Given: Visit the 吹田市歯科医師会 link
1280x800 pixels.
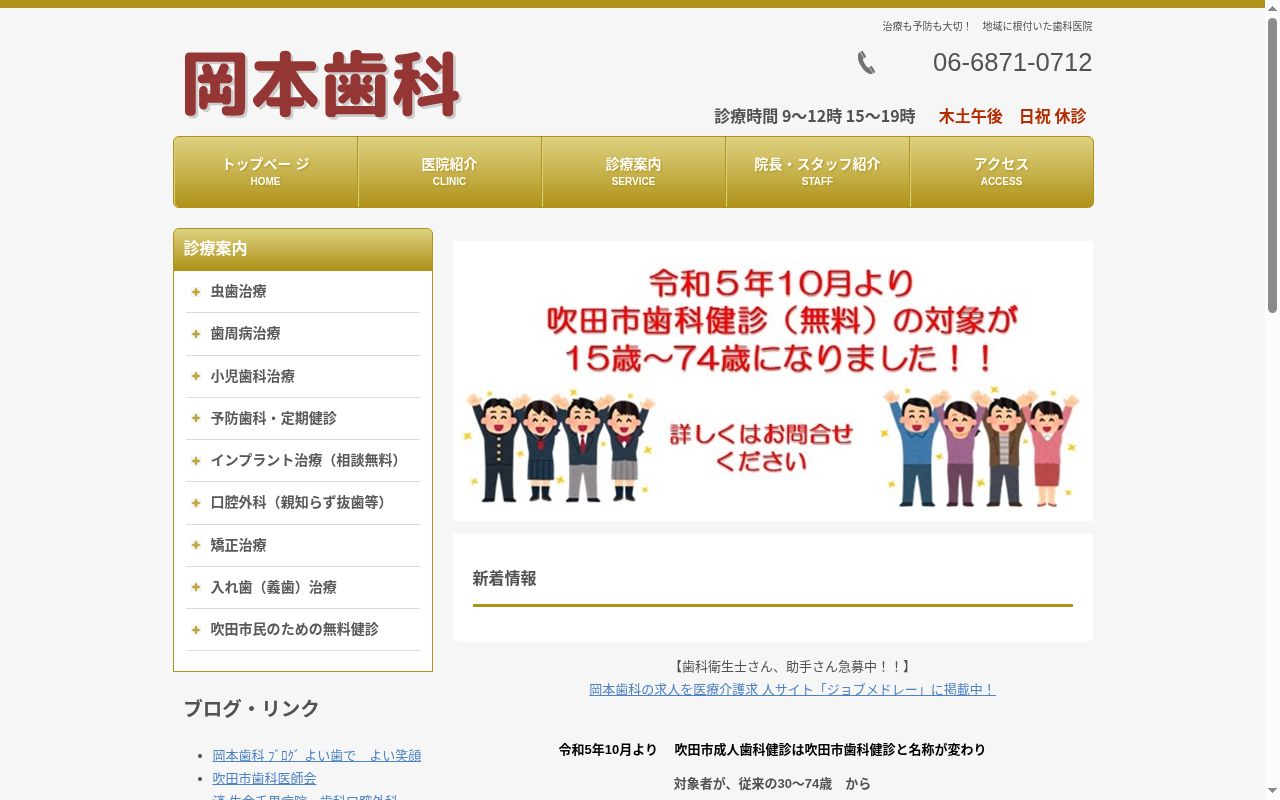Looking at the screenshot, I should click(x=264, y=778).
